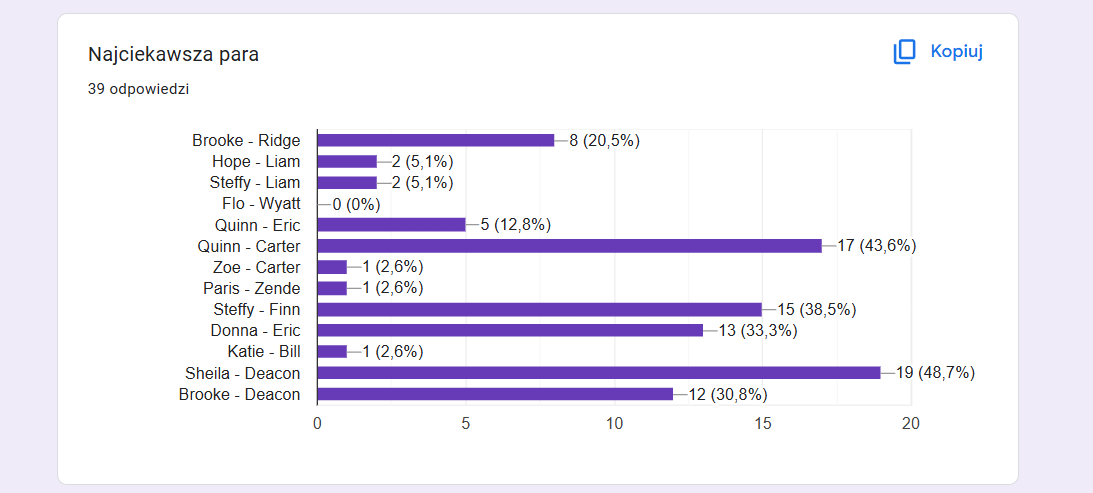Click the Steffy - Finn bar
1093x493 pixels.
pyautogui.click(x=540, y=310)
